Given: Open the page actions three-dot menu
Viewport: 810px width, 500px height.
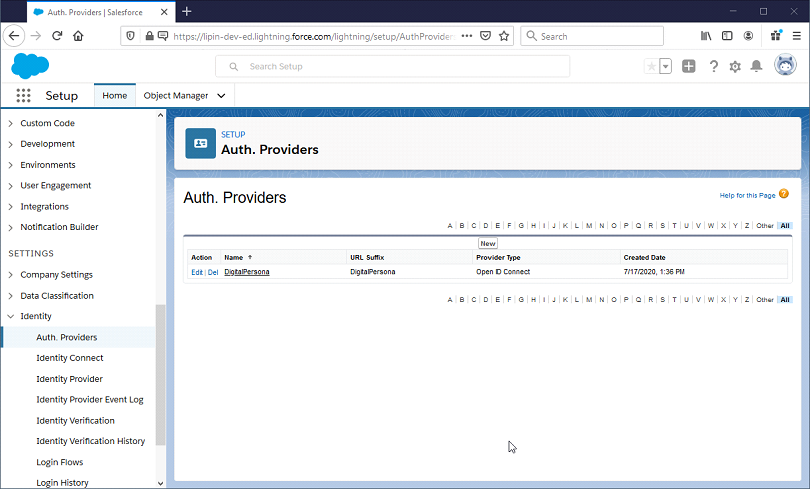Looking at the screenshot, I should point(466,36).
